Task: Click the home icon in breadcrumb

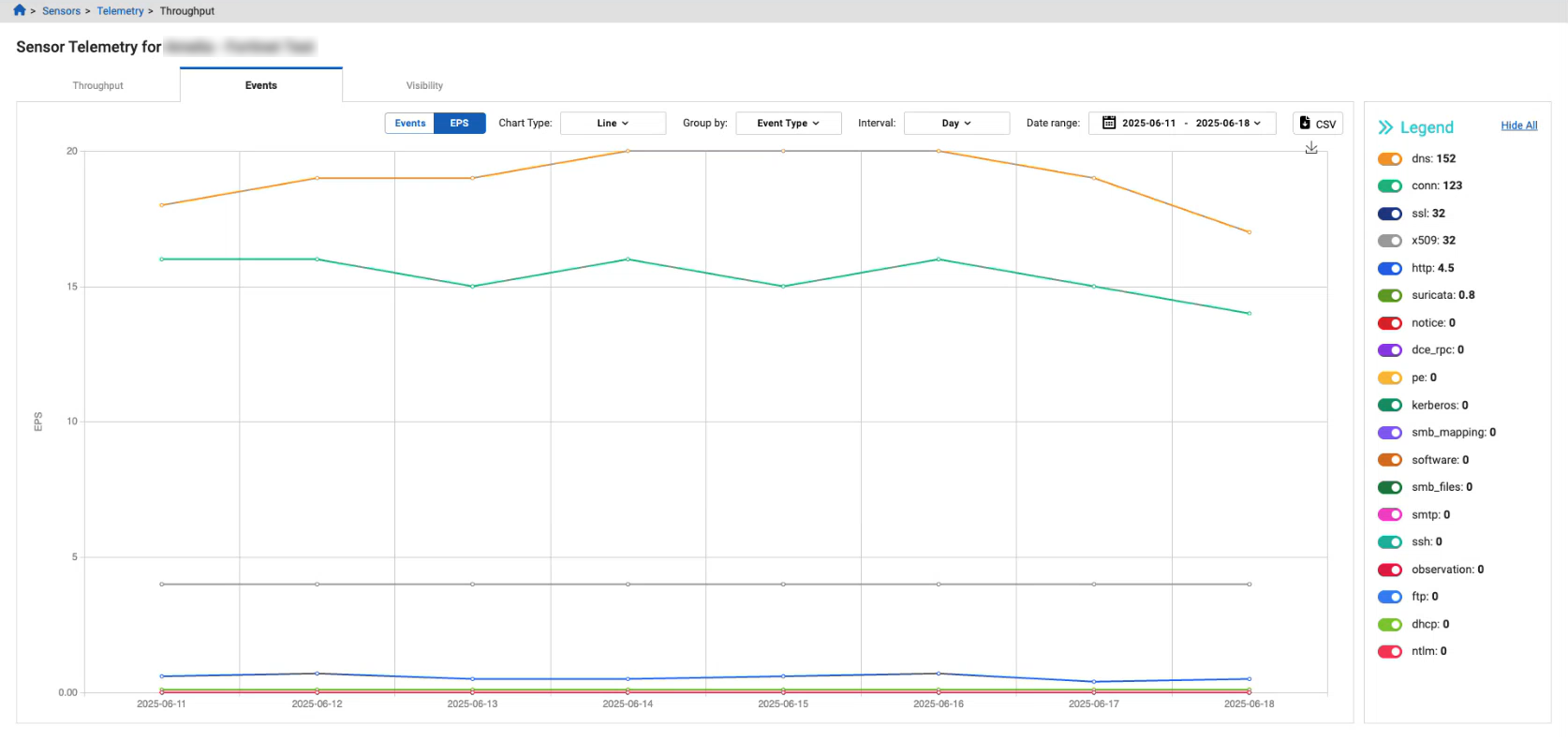Action: click(19, 10)
